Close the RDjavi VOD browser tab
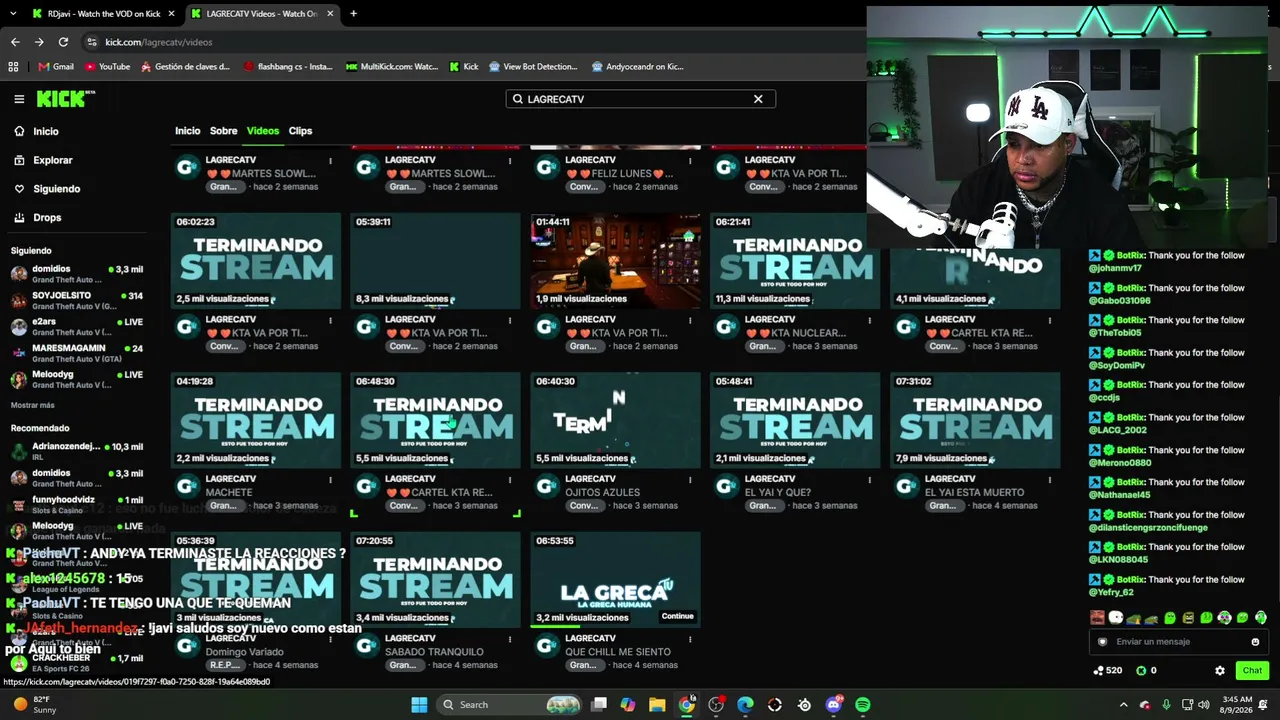 click(171, 14)
